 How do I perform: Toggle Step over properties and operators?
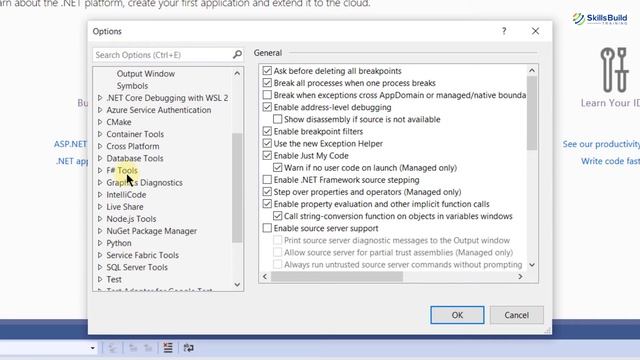(267, 192)
